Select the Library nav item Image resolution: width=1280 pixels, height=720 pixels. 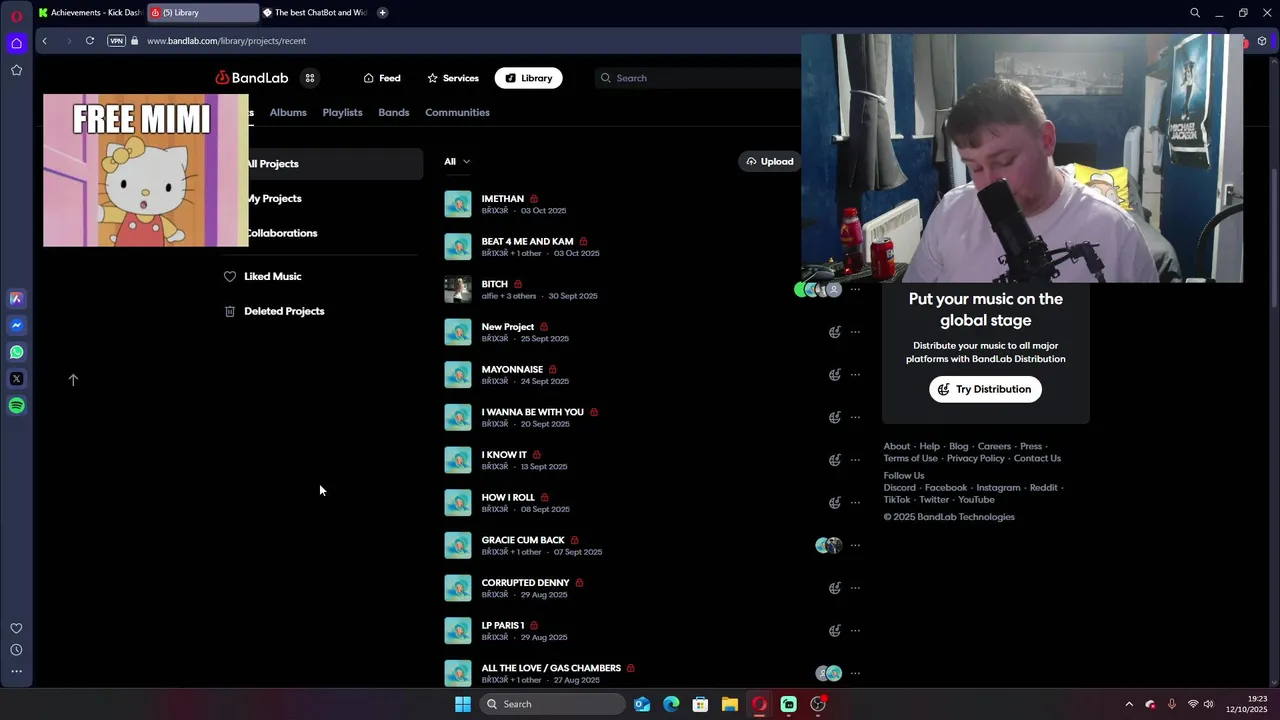(528, 78)
